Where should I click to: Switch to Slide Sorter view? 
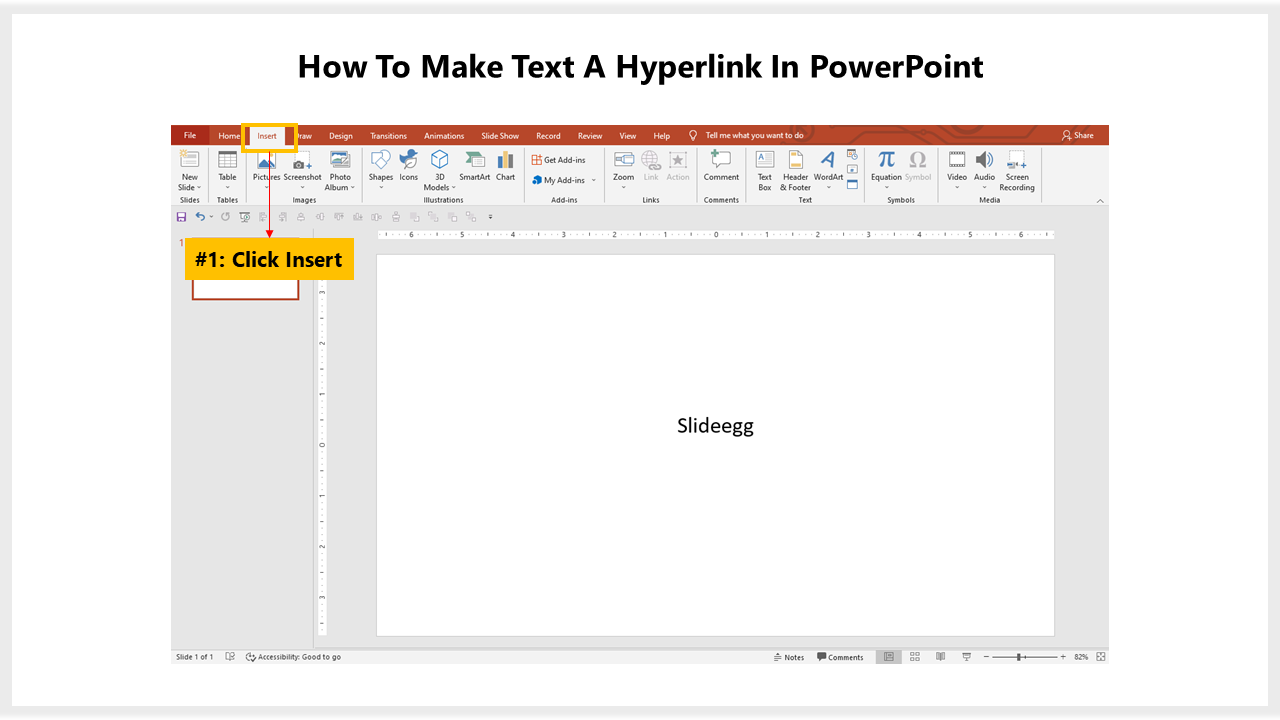pyautogui.click(x=915, y=657)
